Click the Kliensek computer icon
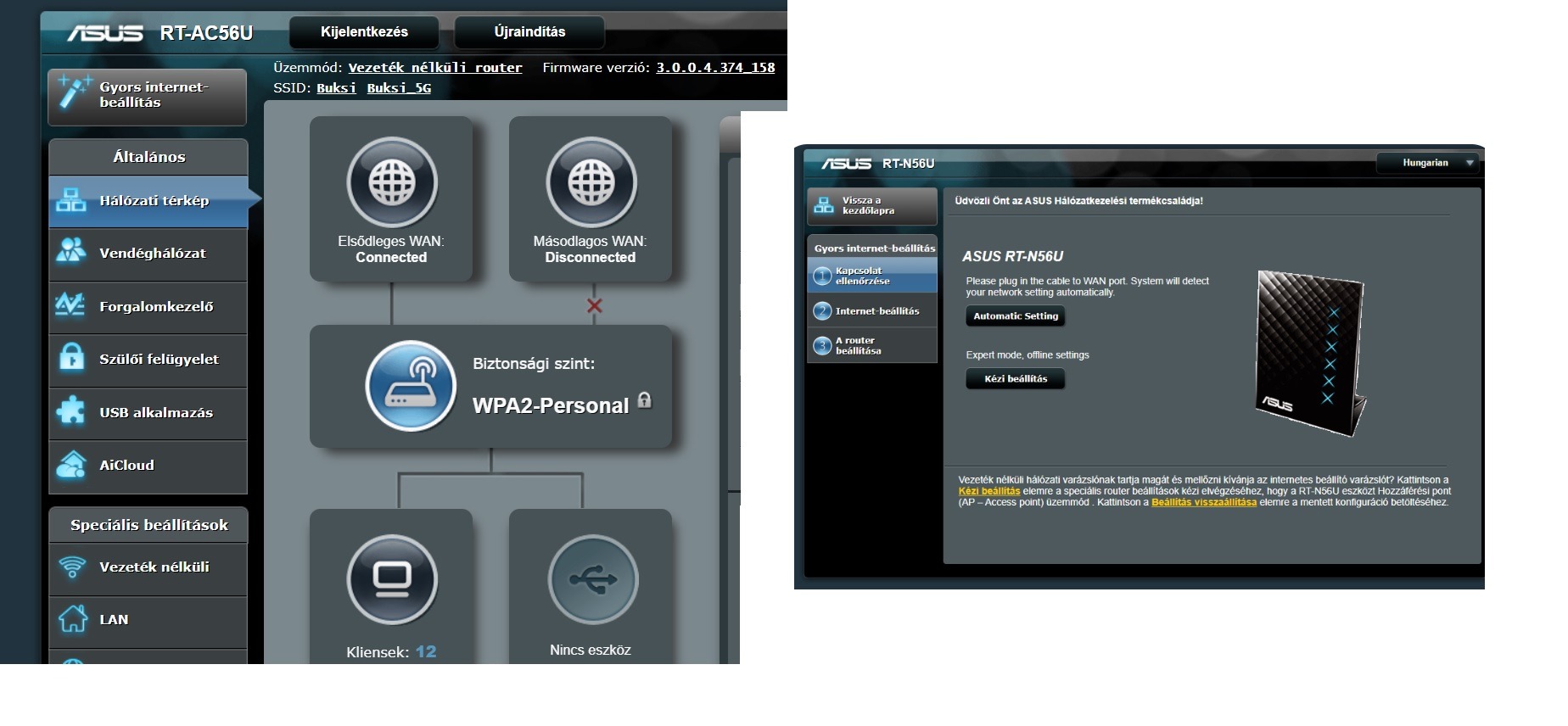1568x726 pixels. tap(391, 579)
